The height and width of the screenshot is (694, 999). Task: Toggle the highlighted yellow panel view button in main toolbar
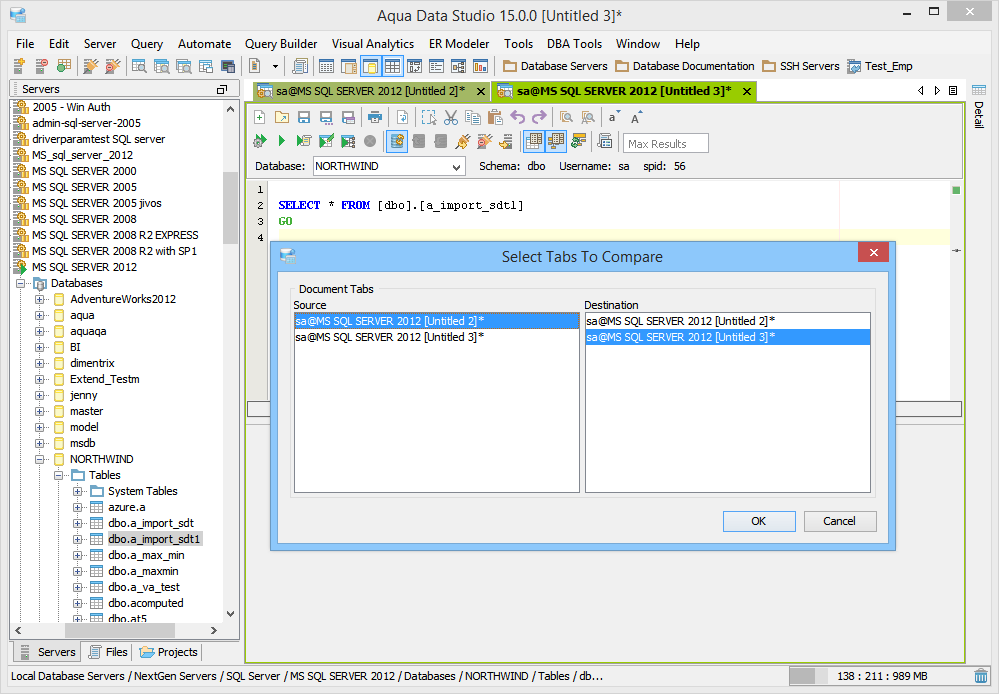(x=370, y=66)
